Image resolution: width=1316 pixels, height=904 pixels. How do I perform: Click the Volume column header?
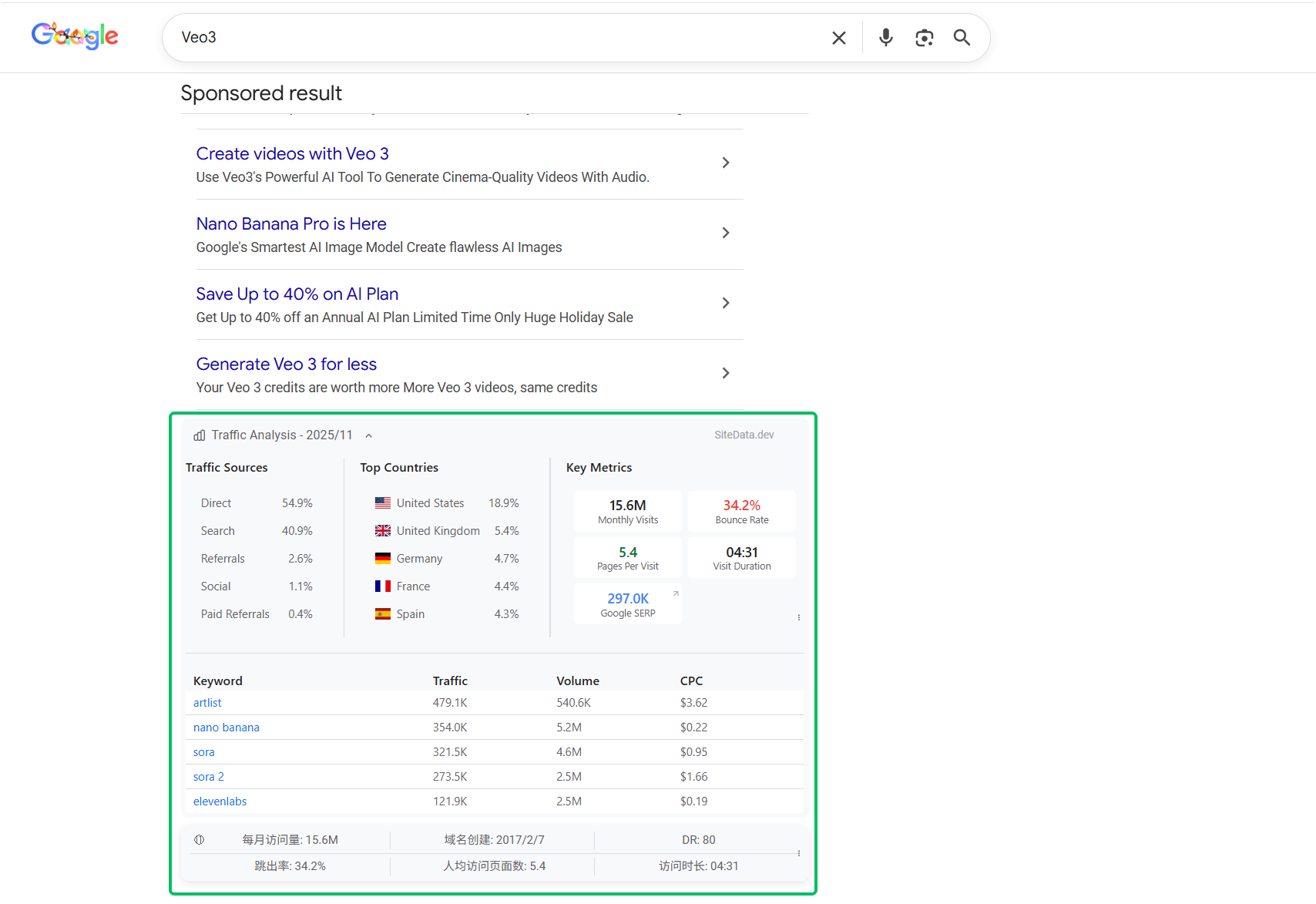coord(578,681)
